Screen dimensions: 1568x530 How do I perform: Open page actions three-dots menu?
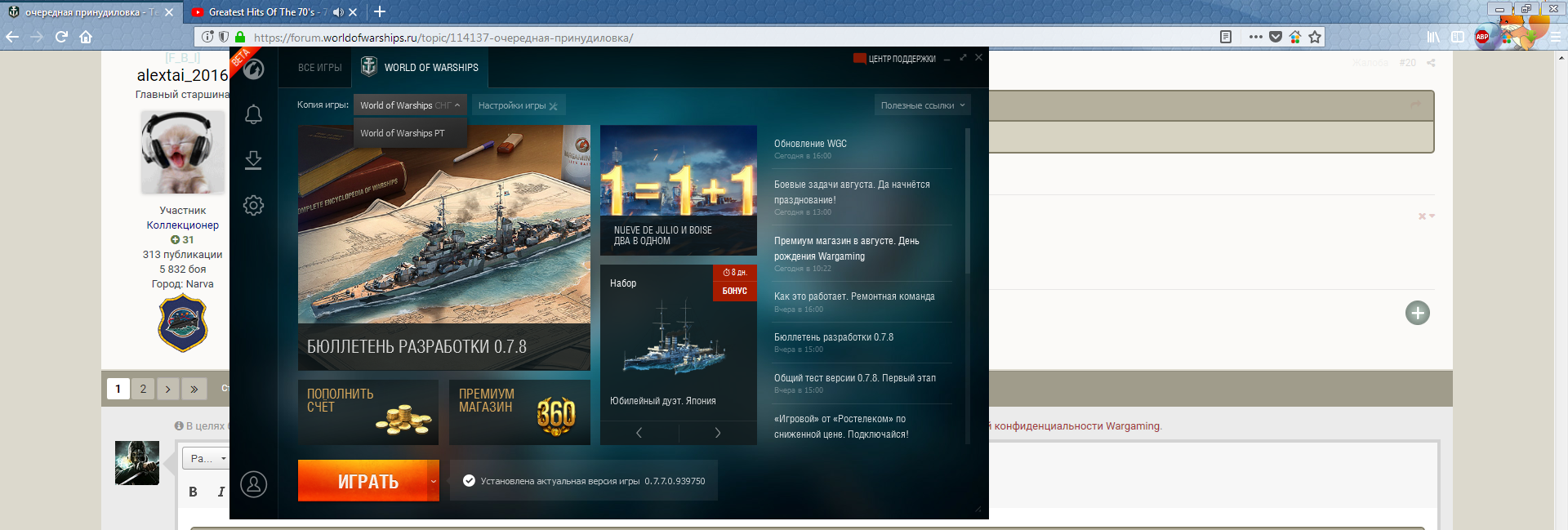tap(1256, 37)
